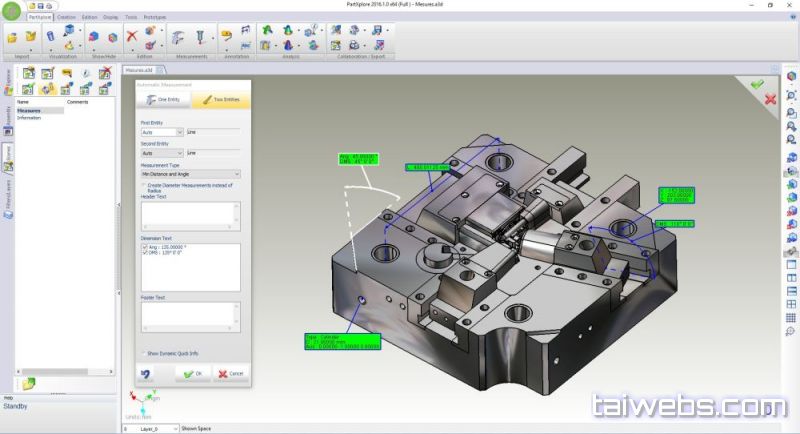800x434 pixels.
Task: Click the open folder icon in Import group
Action: click(12, 38)
